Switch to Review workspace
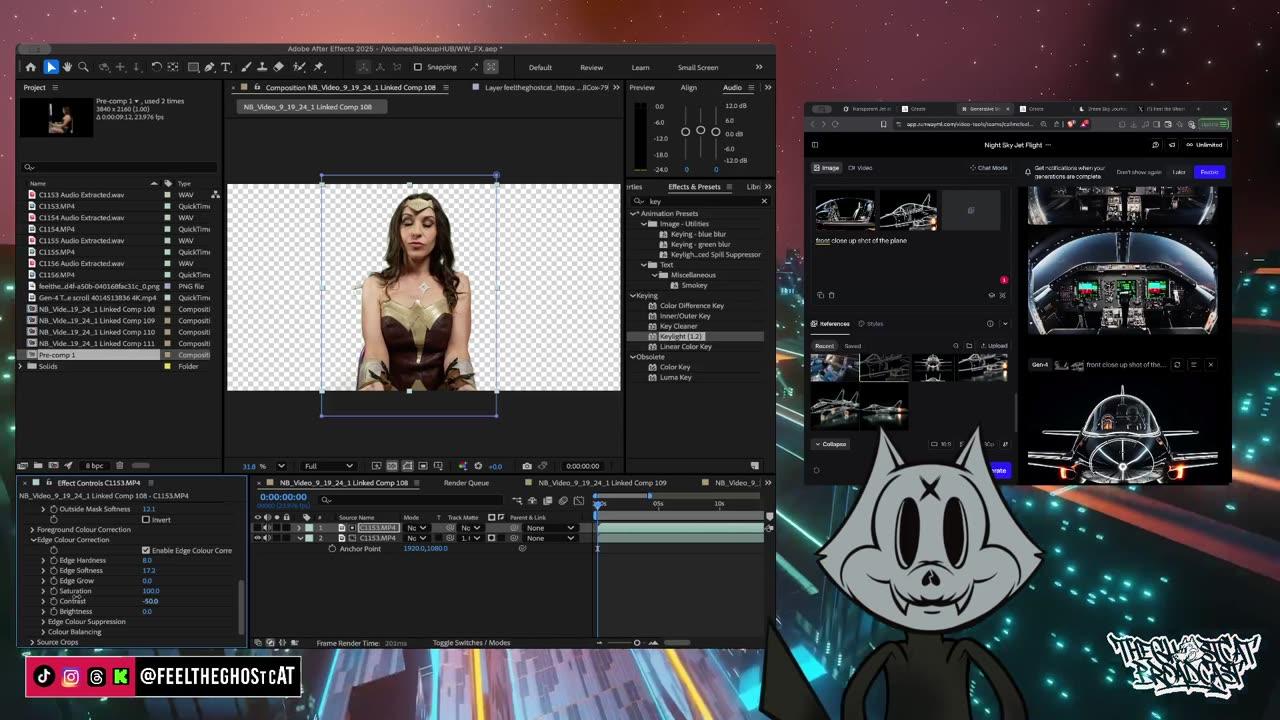 click(592, 67)
